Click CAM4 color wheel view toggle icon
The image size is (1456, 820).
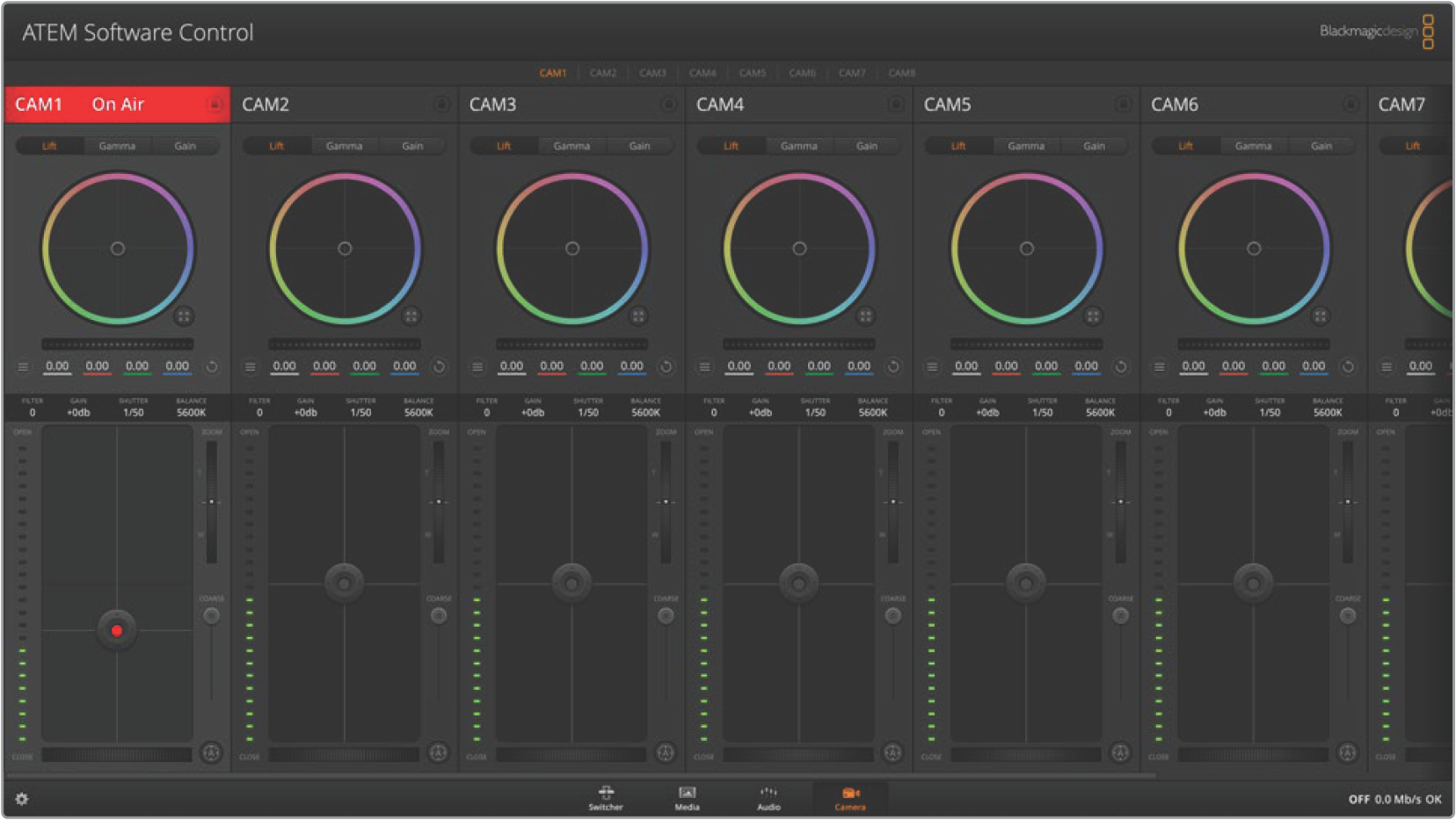click(x=865, y=316)
